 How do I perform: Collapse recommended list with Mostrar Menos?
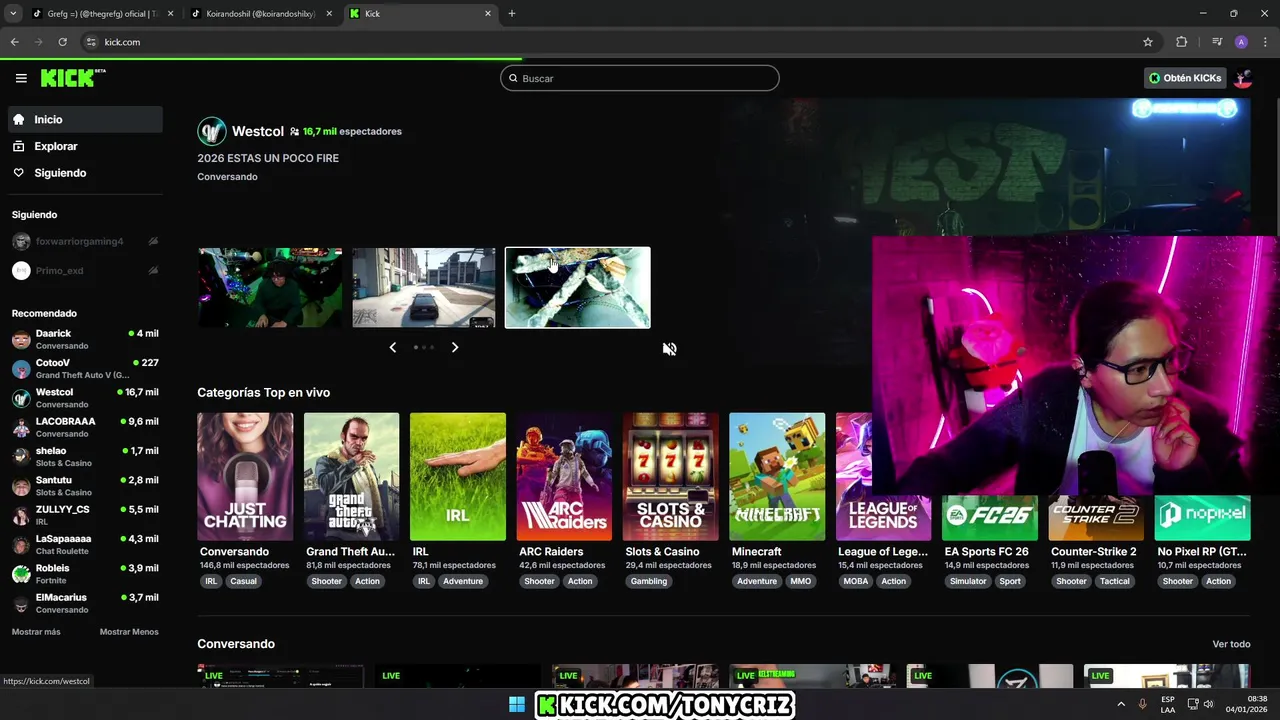tap(129, 632)
